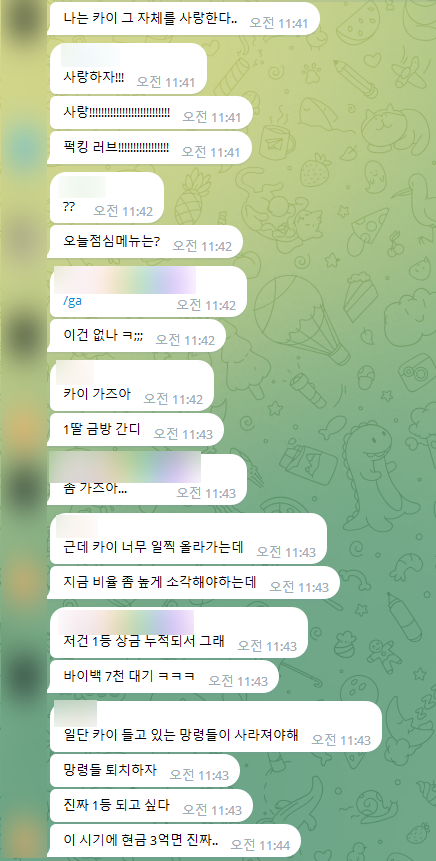Viewport: 436px width, 861px height.
Task: Open blurred sender name above '??' message
Action: 82,187
